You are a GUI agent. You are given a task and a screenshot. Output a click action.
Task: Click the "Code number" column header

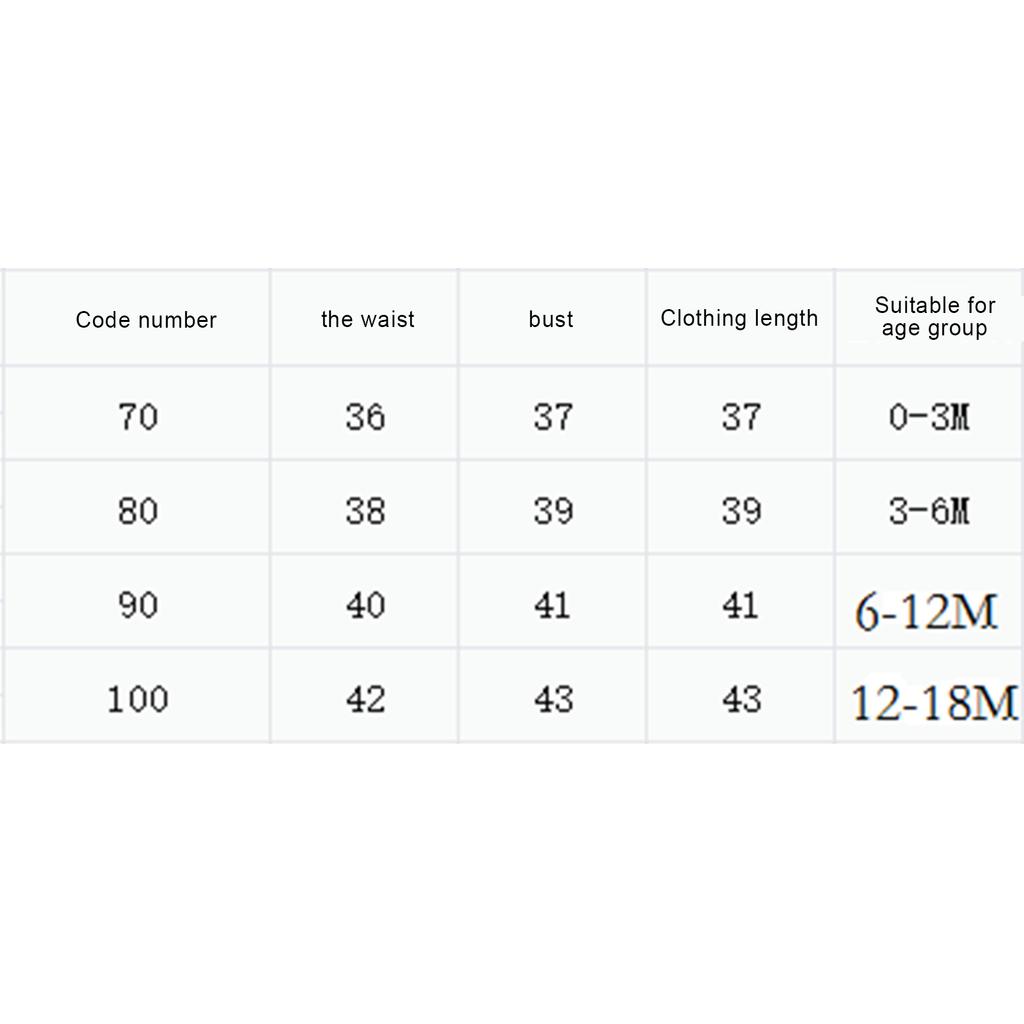pos(146,320)
